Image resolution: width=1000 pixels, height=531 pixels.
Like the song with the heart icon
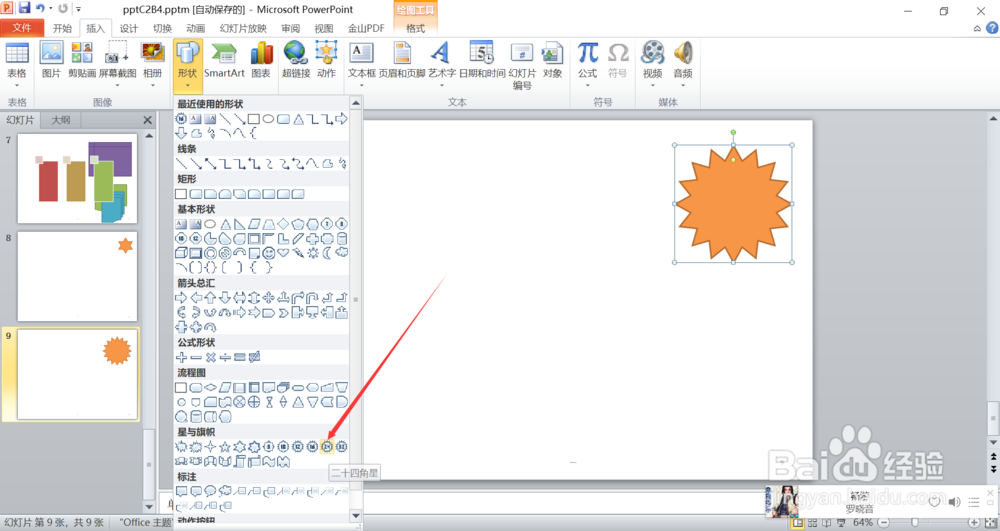tap(934, 502)
